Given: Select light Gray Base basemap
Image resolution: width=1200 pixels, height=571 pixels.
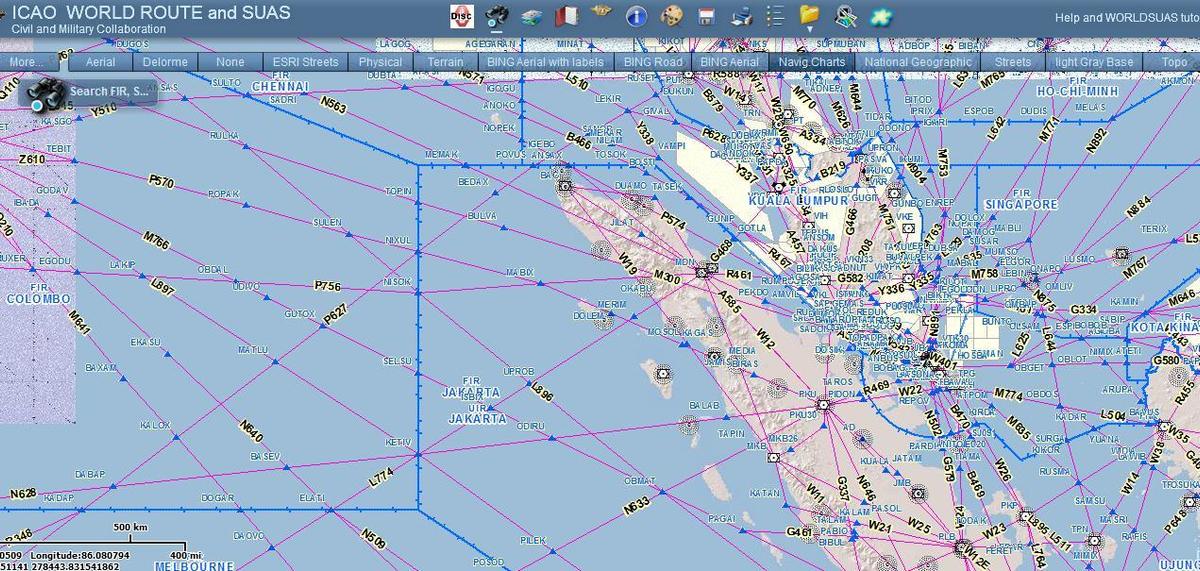Looking at the screenshot, I should (x=1094, y=62).
